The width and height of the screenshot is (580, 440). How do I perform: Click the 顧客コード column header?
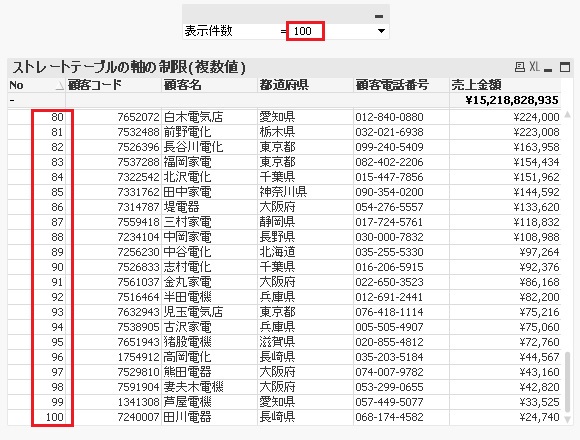(114, 85)
